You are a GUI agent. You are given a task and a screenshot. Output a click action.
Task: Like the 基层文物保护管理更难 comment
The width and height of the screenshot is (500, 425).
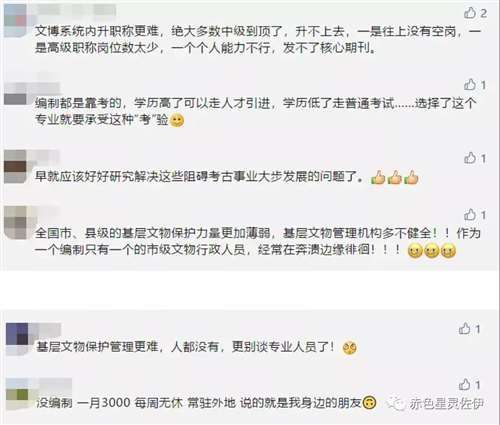point(464,329)
